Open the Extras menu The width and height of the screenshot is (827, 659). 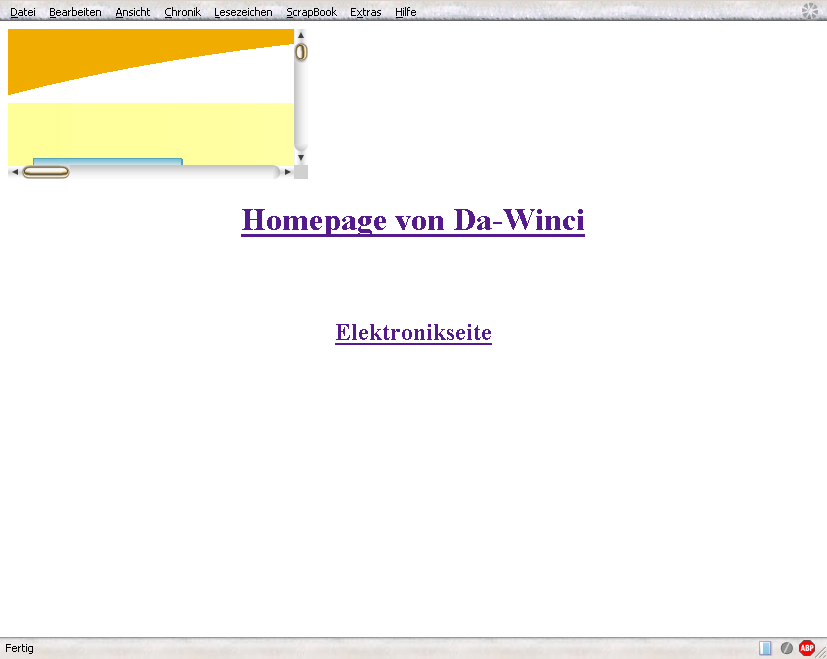(366, 12)
